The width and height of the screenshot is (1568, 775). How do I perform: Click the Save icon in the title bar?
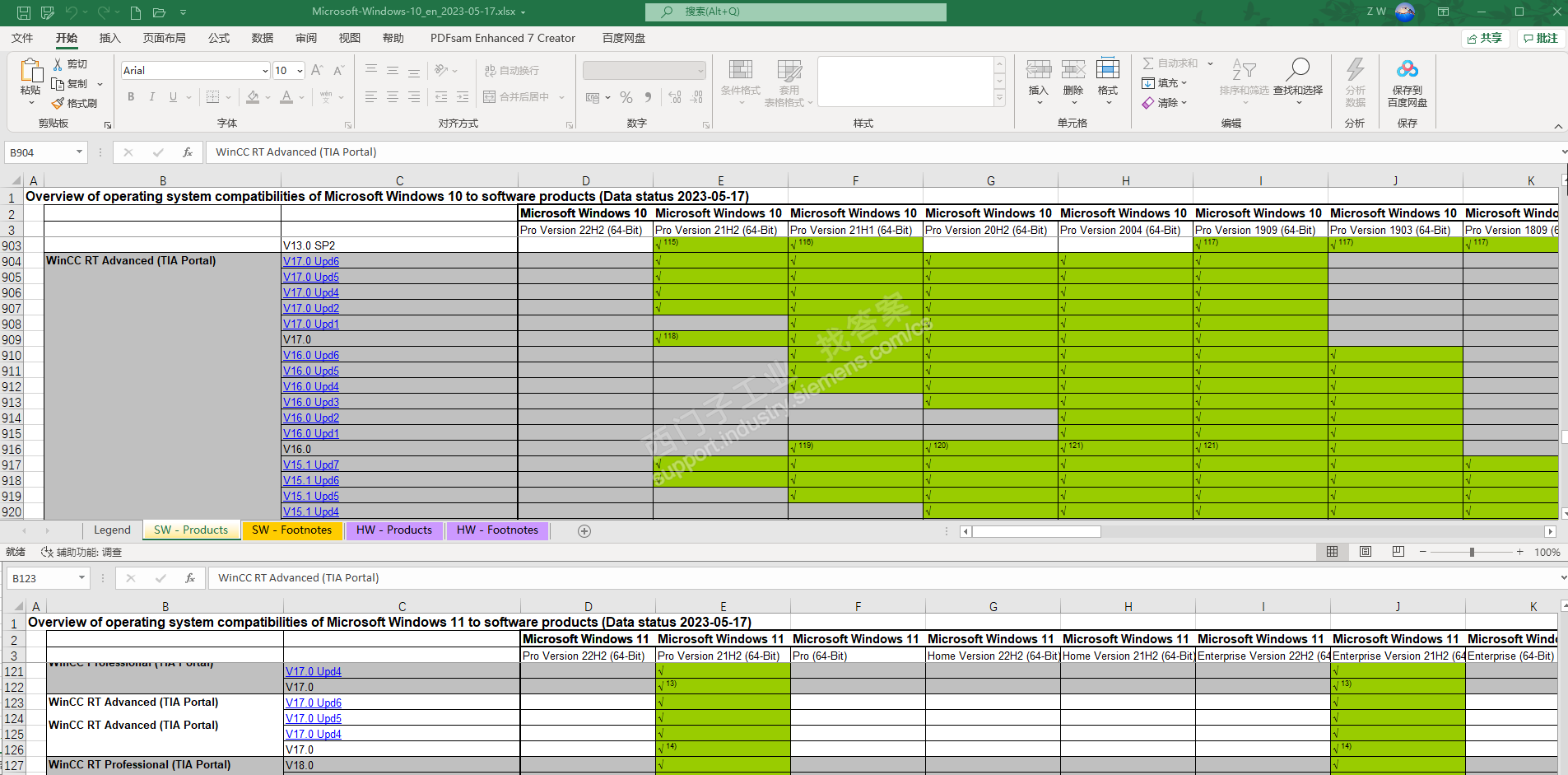pyautogui.click(x=24, y=12)
